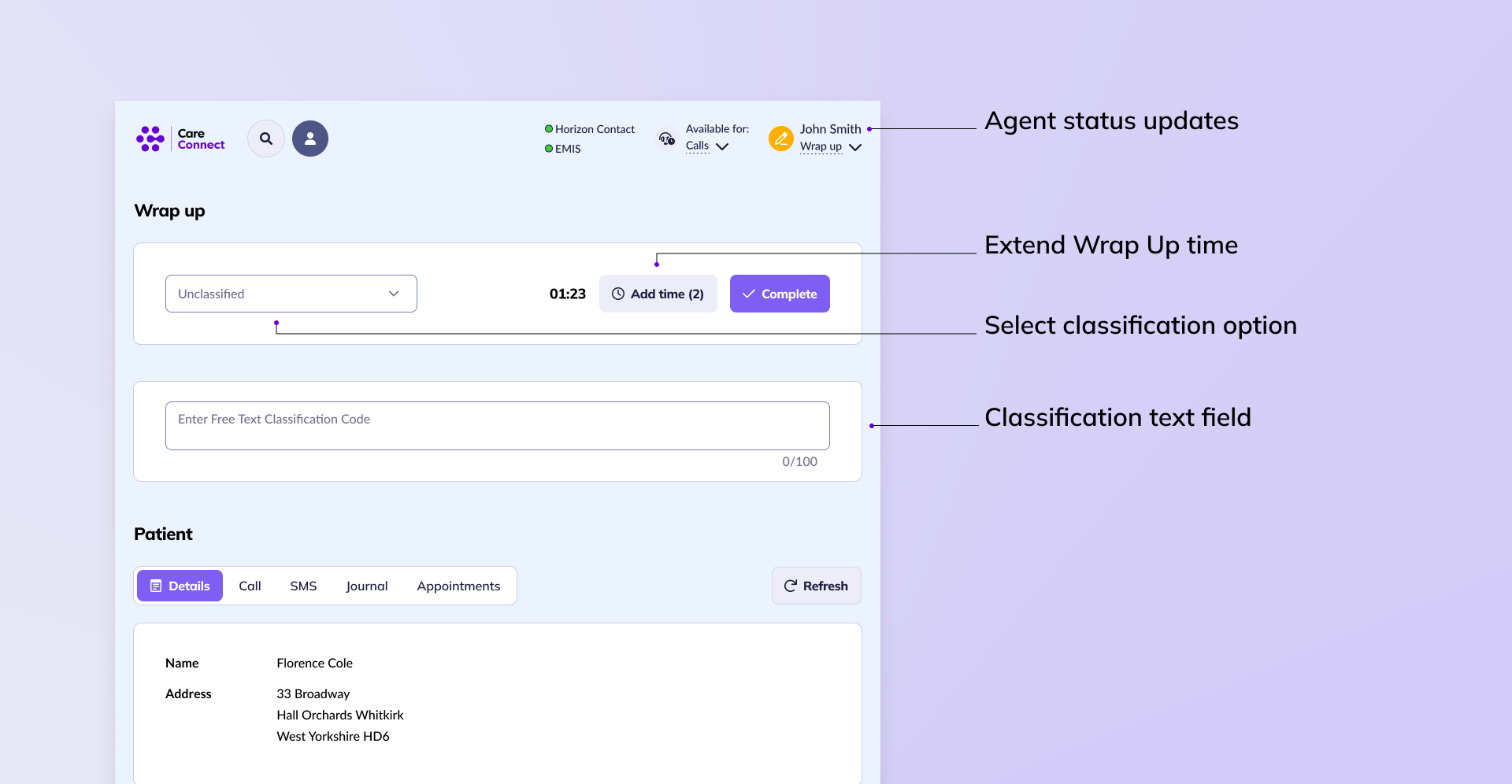Click the 01:23 wrap-up timer

click(x=568, y=294)
